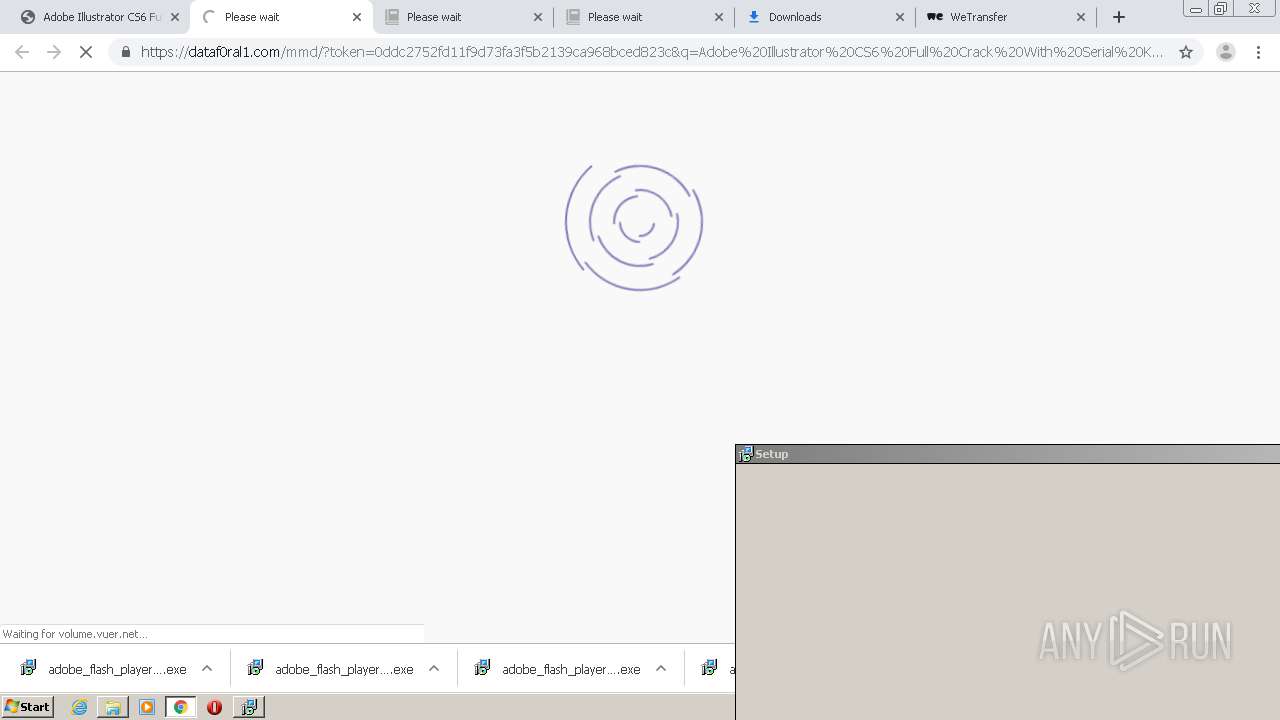Expand options for second flash player download
The width and height of the screenshot is (1280, 720).
[x=434, y=669]
